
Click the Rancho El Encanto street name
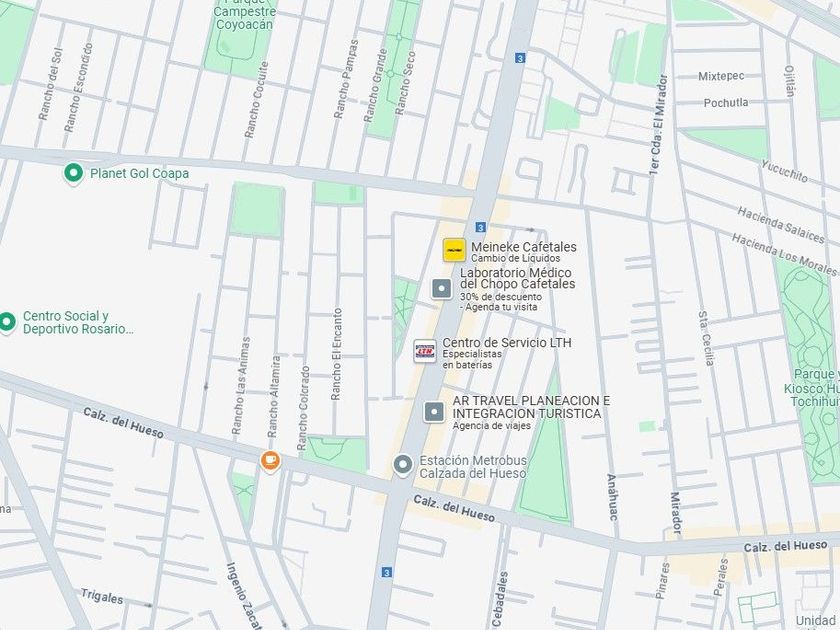pos(336,354)
